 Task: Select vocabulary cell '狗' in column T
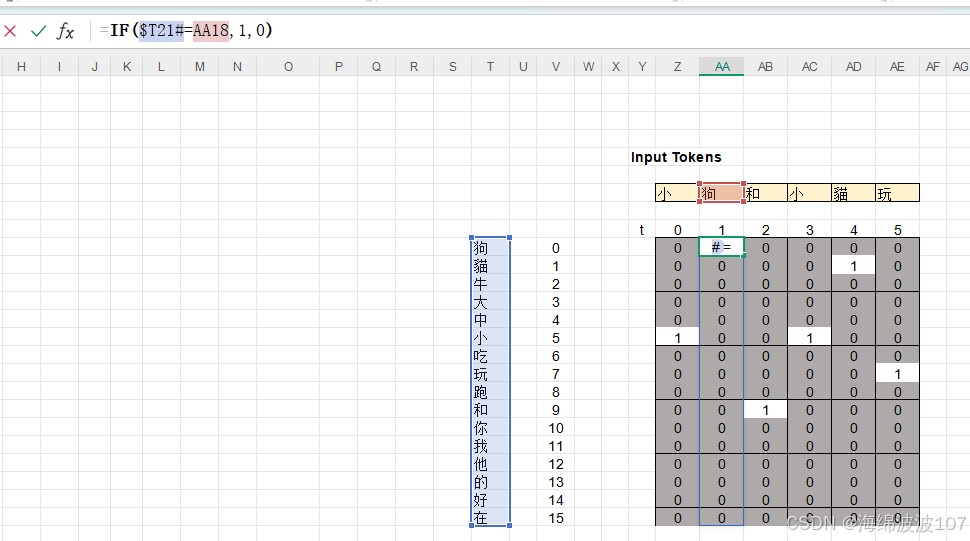tap(490, 248)
